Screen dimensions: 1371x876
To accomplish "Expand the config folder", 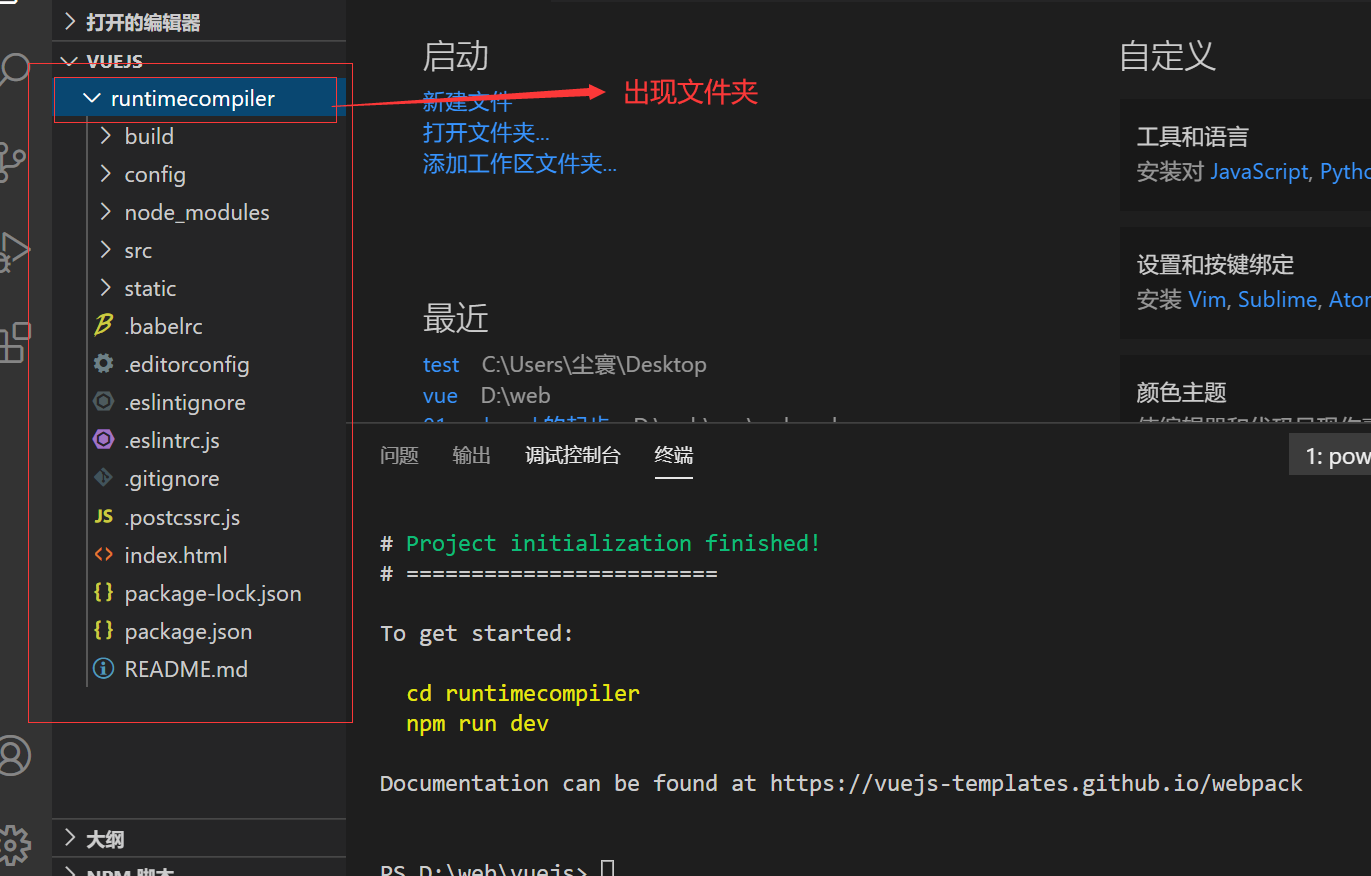I will [x=106, y=174].
